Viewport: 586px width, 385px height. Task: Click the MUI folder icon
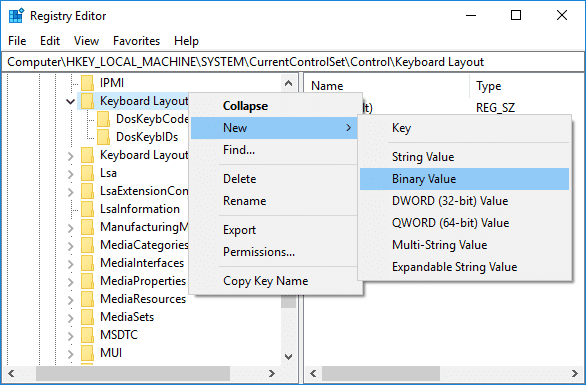[87, 352]
